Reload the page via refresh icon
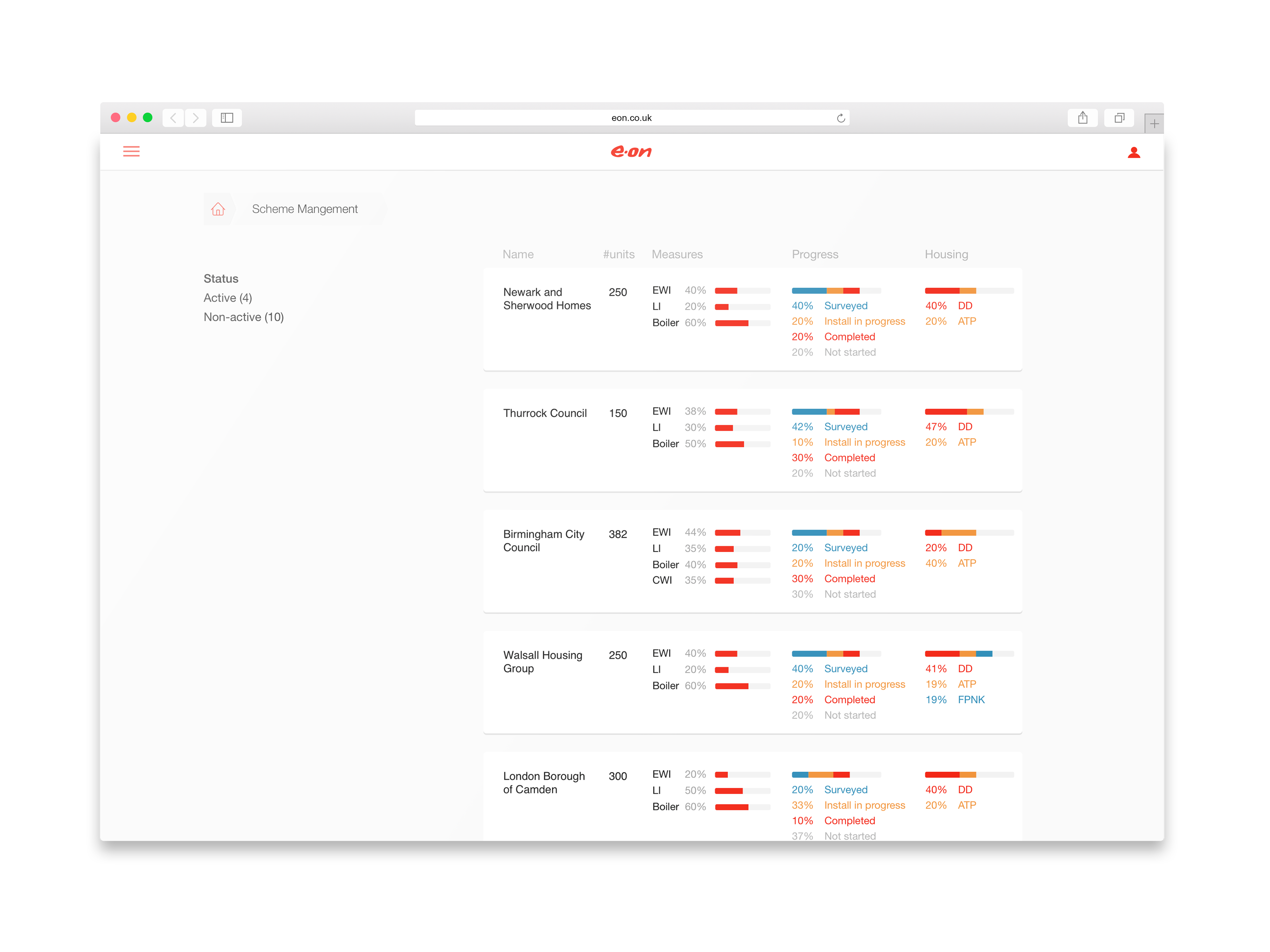This screenshot has width=1270, height=952. [x=840, y=118]
